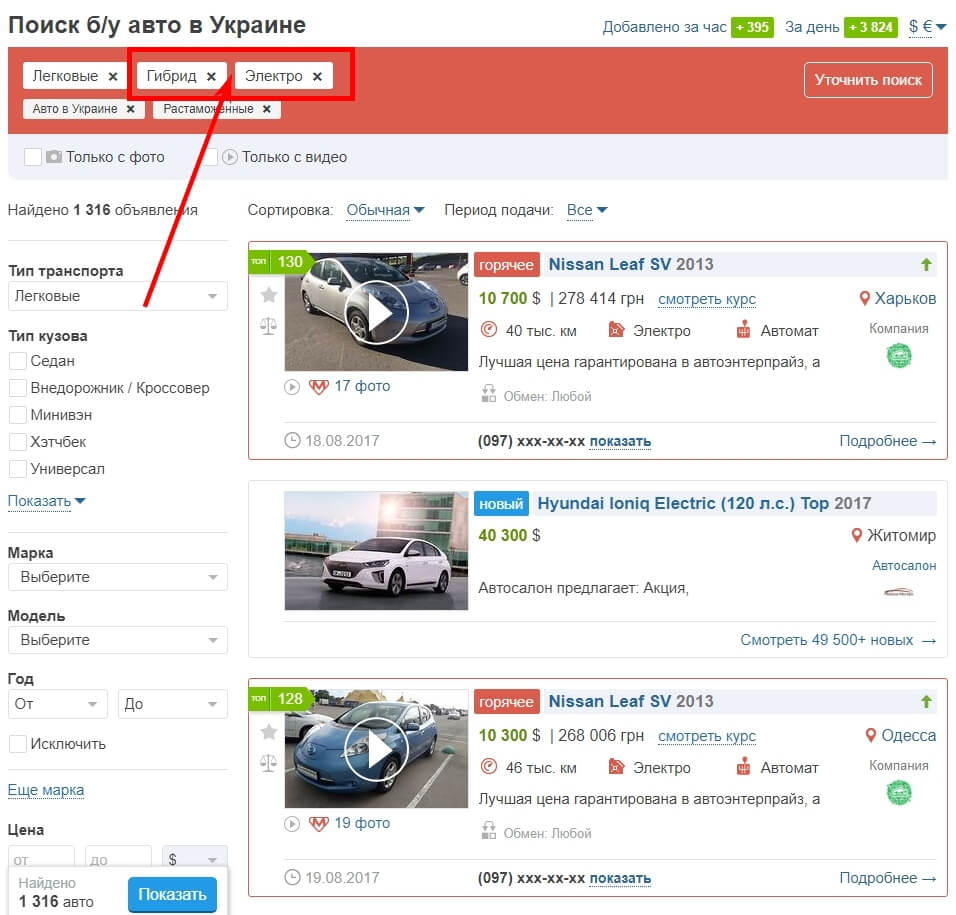Open Подробнее link on Odessa Nissan Leaf
The height and width of the screenshot is (915, 956).
pyautogui.click(x=887, y=878)
